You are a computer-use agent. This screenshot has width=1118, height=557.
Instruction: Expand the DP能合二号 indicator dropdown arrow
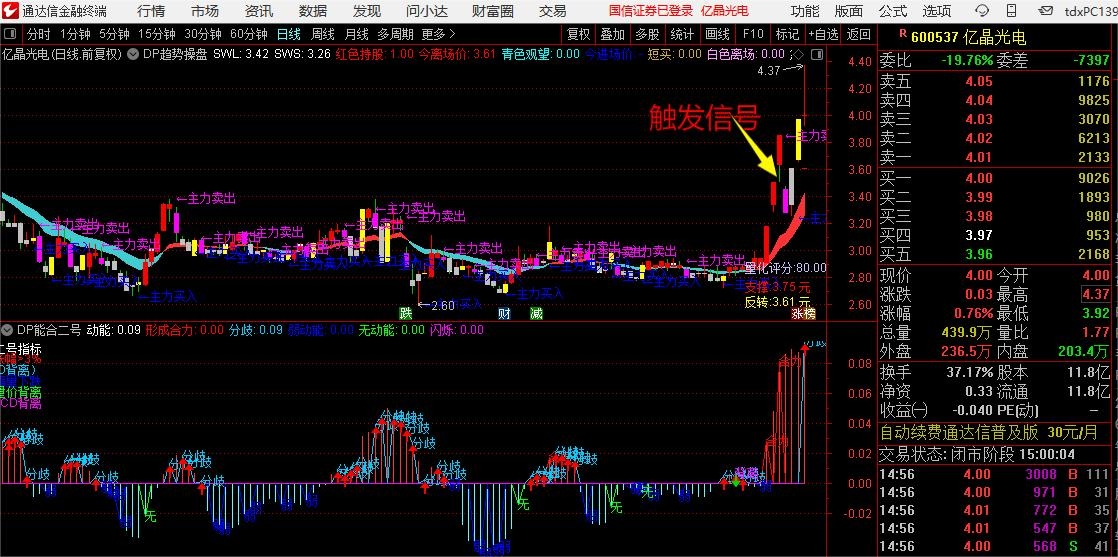(8, 329)
